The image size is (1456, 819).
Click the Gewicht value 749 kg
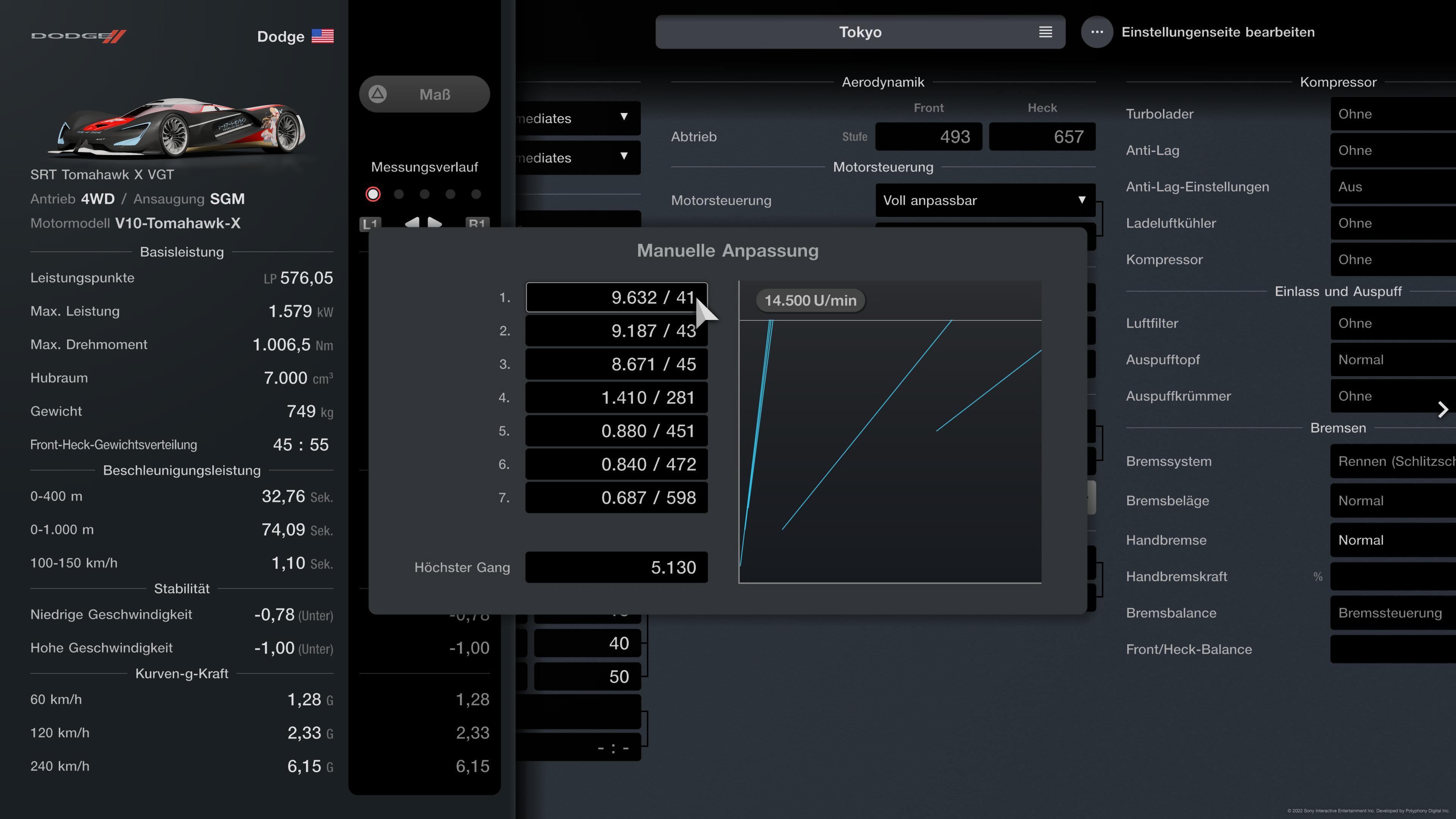tap(310, 411)
